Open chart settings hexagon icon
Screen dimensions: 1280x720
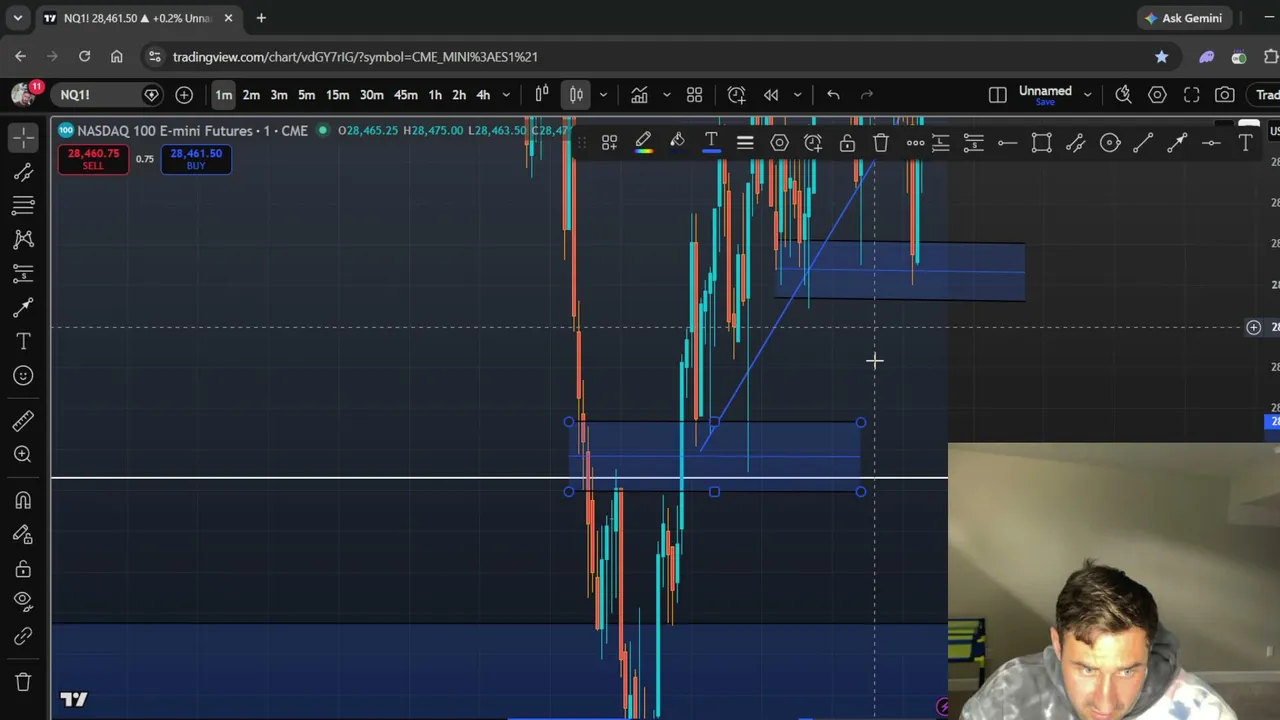1157,95
